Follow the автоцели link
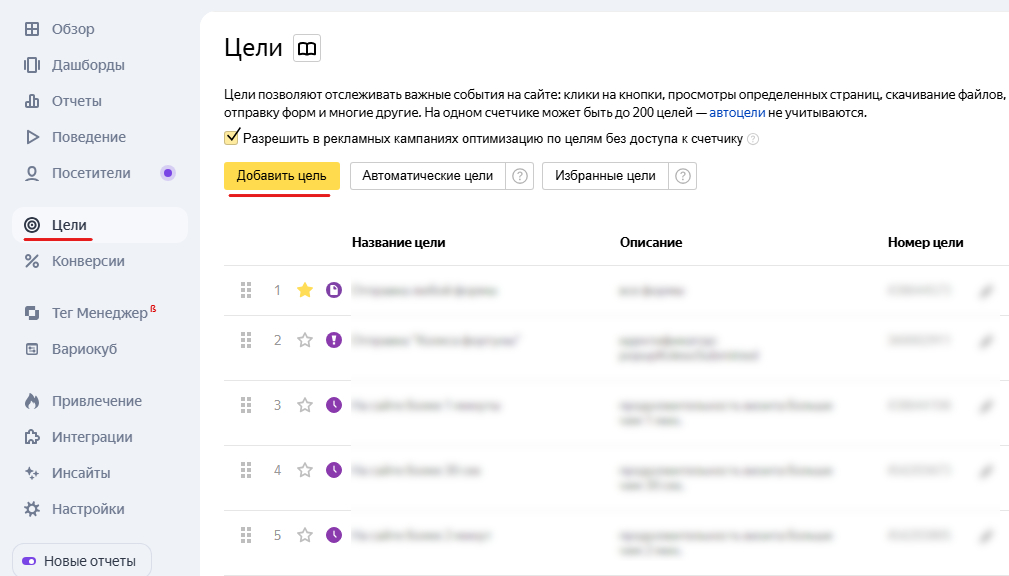The image size is (1009, 576). coord(735,113)
